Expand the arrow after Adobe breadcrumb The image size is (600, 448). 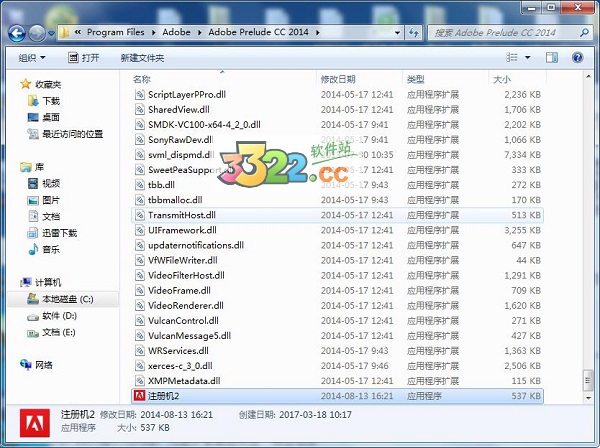click(199, 33)
